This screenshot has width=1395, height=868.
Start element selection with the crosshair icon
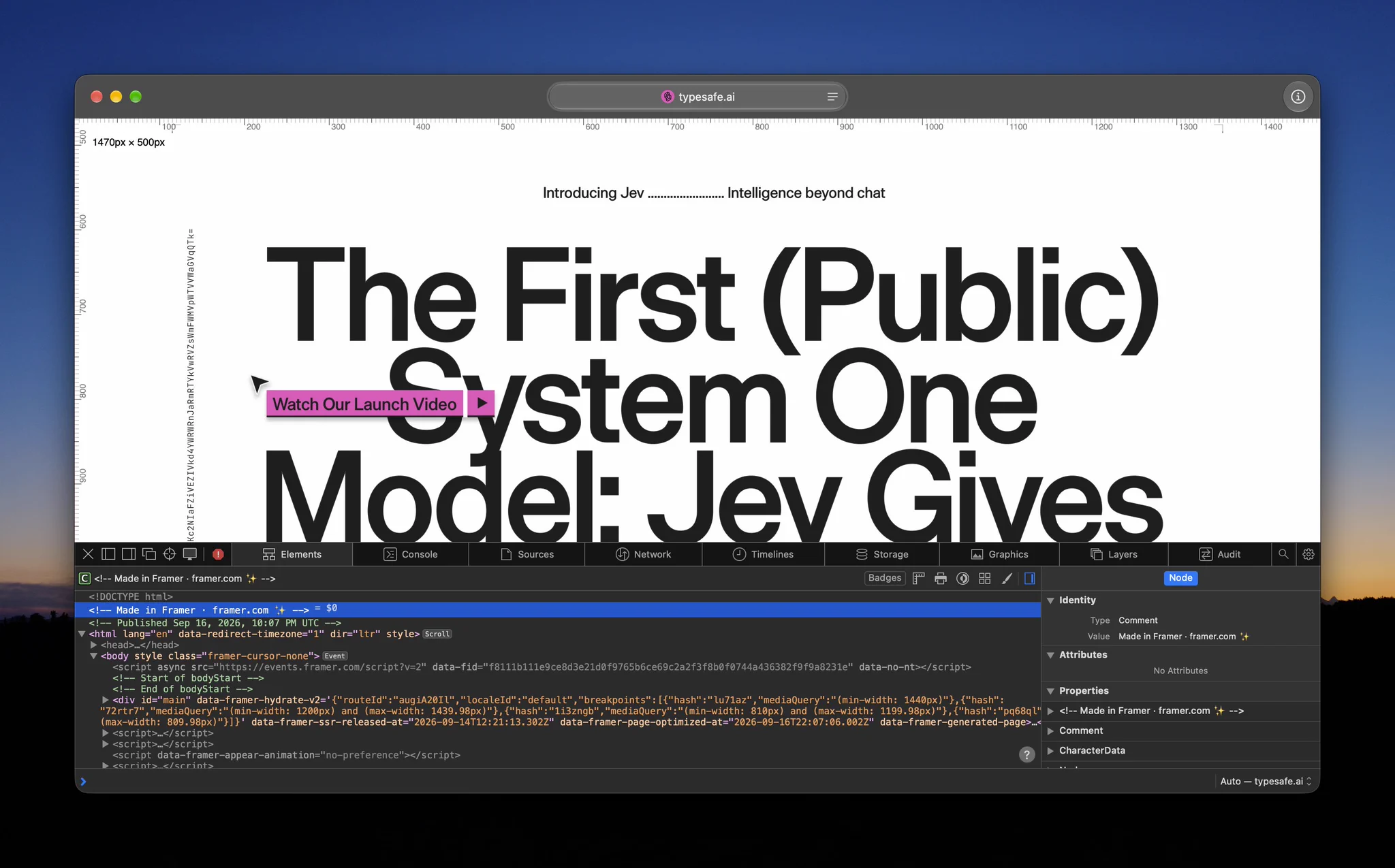170,554
